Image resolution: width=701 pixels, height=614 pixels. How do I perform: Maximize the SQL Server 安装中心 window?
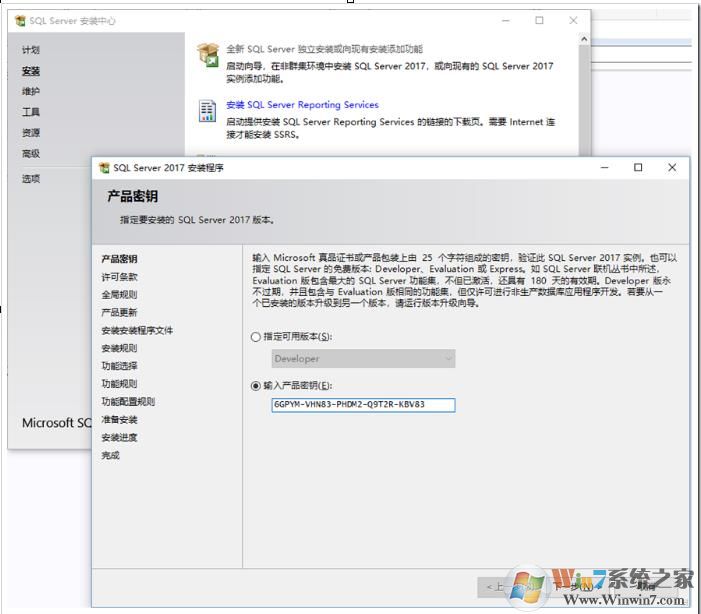pos(539,20)
